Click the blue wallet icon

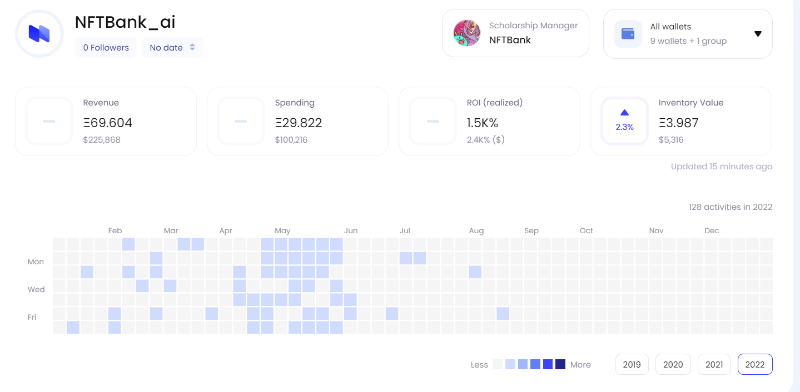click(x=628, y=34)
